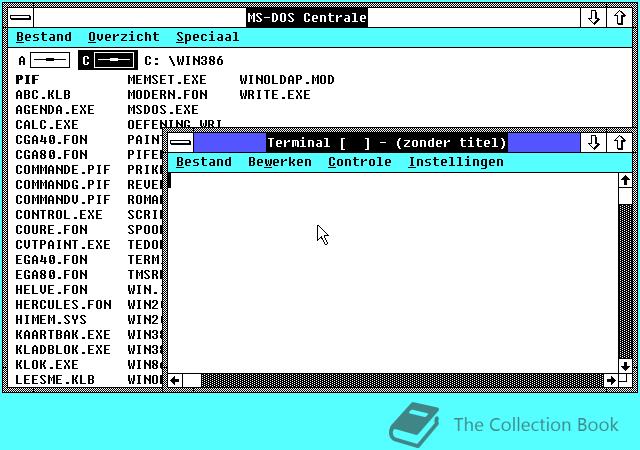Viewport: 640px width, 450px height.
Task: Open Controle menu in Terminal
Action: click(360, 162)
